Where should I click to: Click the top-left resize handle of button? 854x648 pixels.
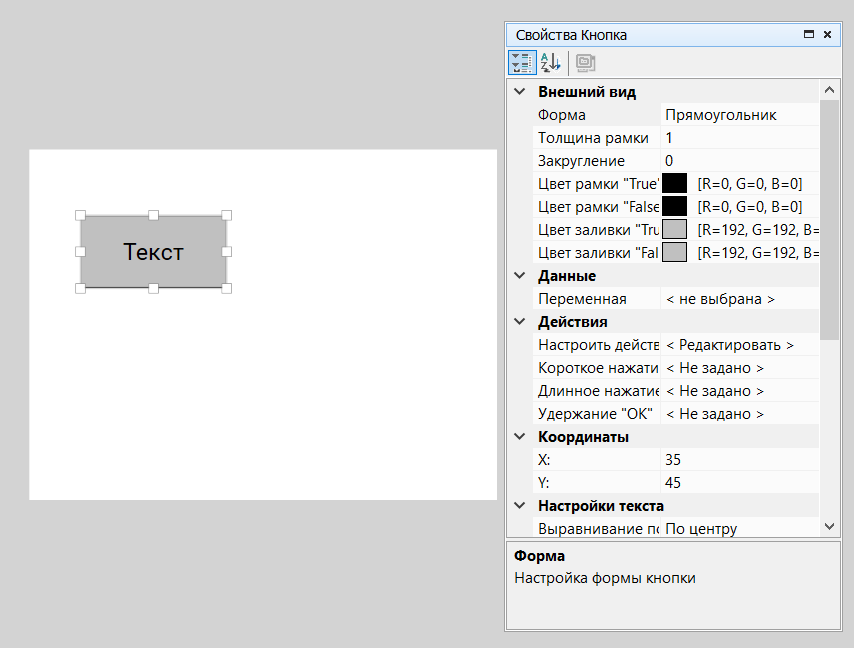click(x=81, y=215)
